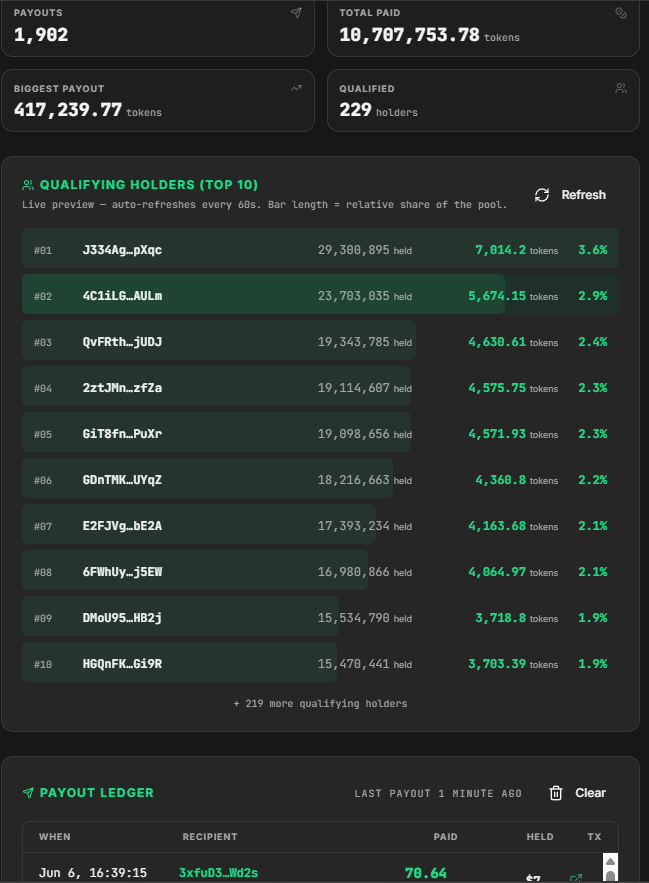Viewport: 649px width, 883px height.
Task: Select holder row GiT8fn…PuXr
Action: pyautogui.click(x=321, y=432)
